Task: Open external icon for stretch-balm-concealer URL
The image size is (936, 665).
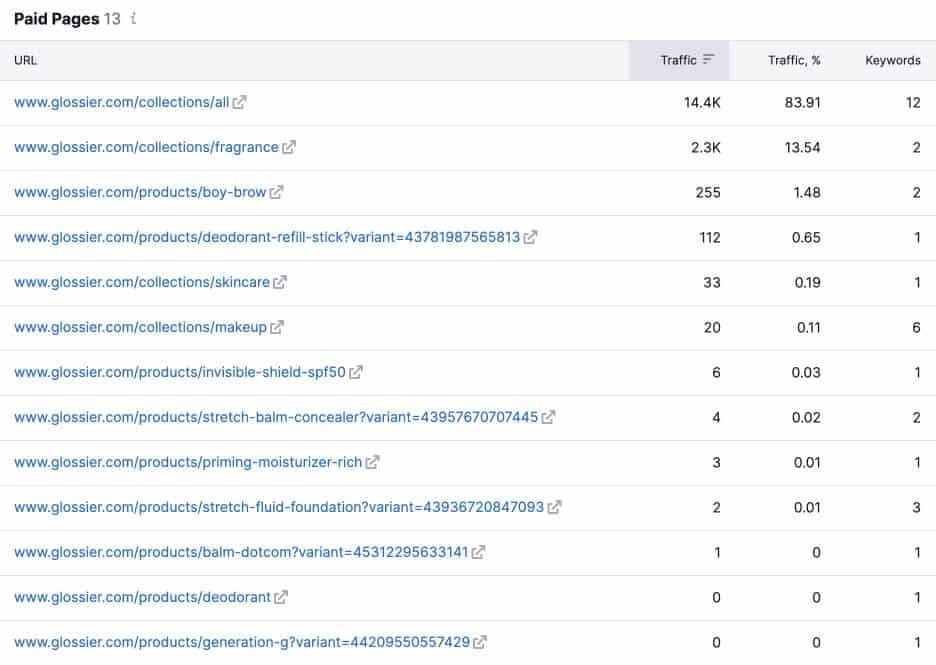Action: pyautogui.click(x=548, y=417)
